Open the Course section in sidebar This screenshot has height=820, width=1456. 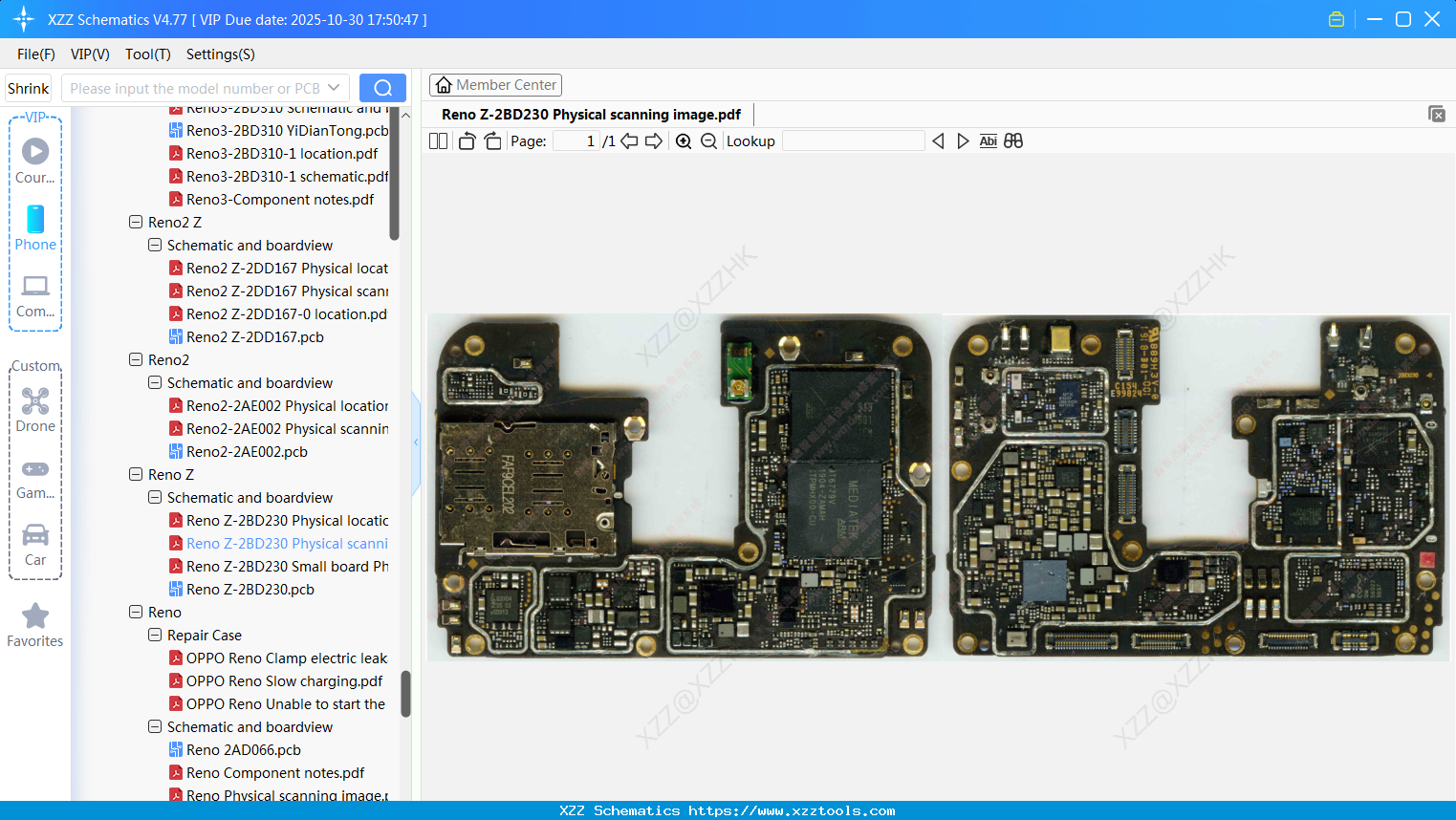[x=35, y=161]
